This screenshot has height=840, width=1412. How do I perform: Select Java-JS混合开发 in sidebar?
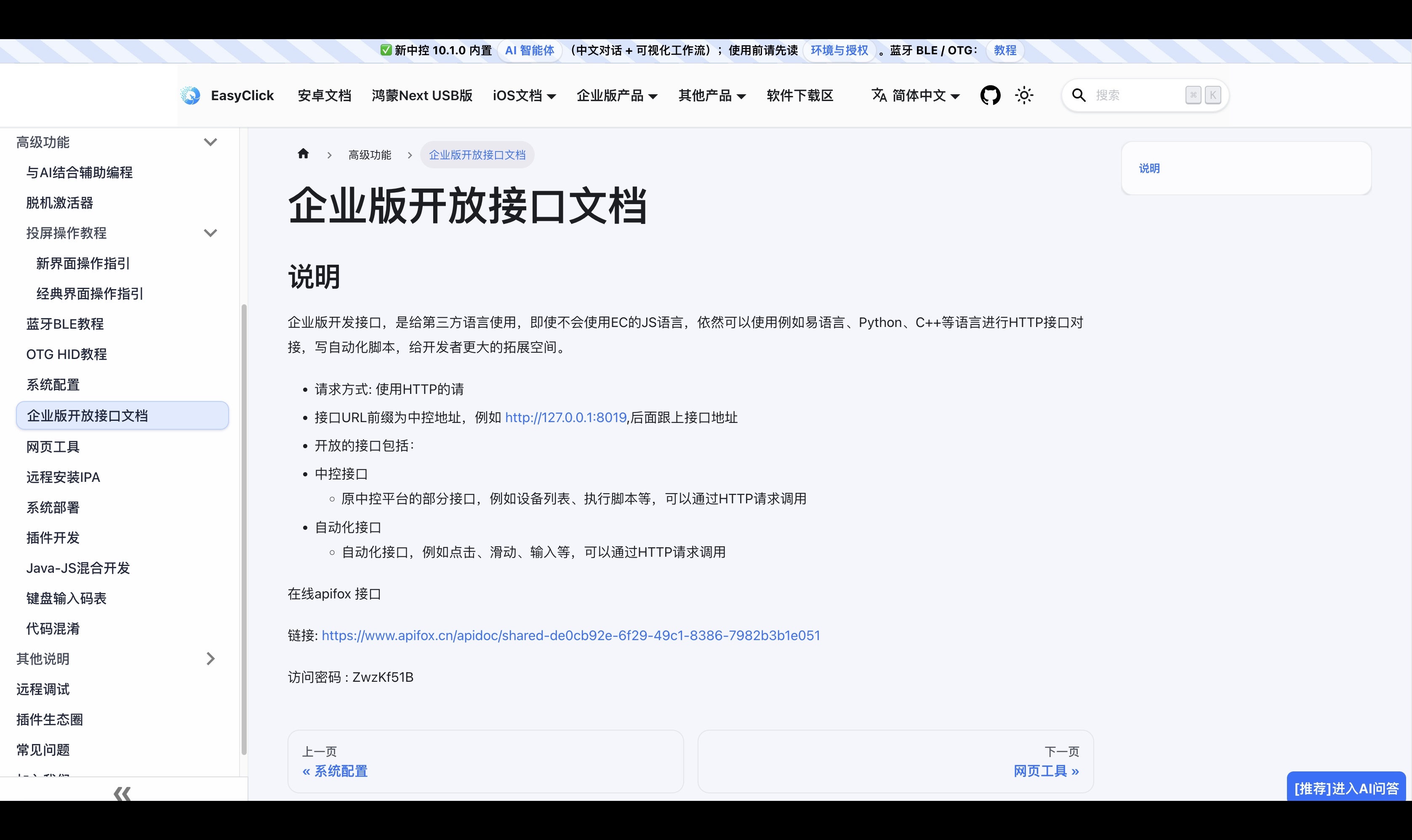(78, 568)
